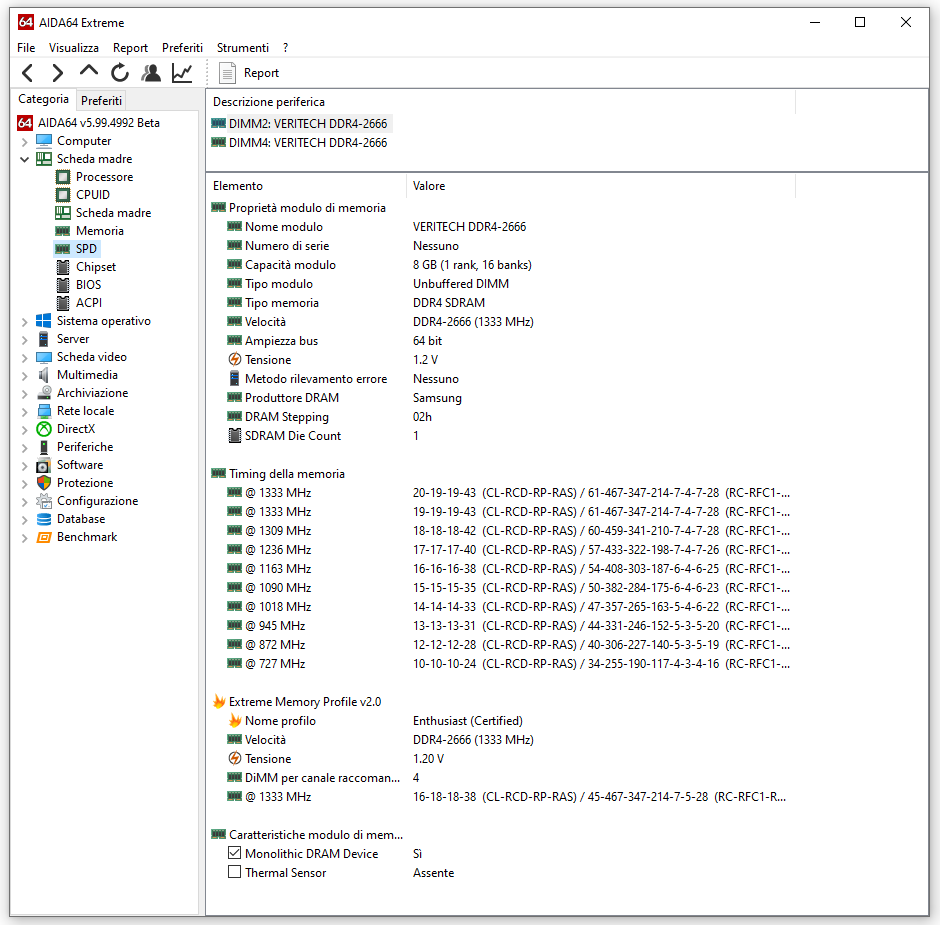Expand the Scheda video node

tap(25, 358)
